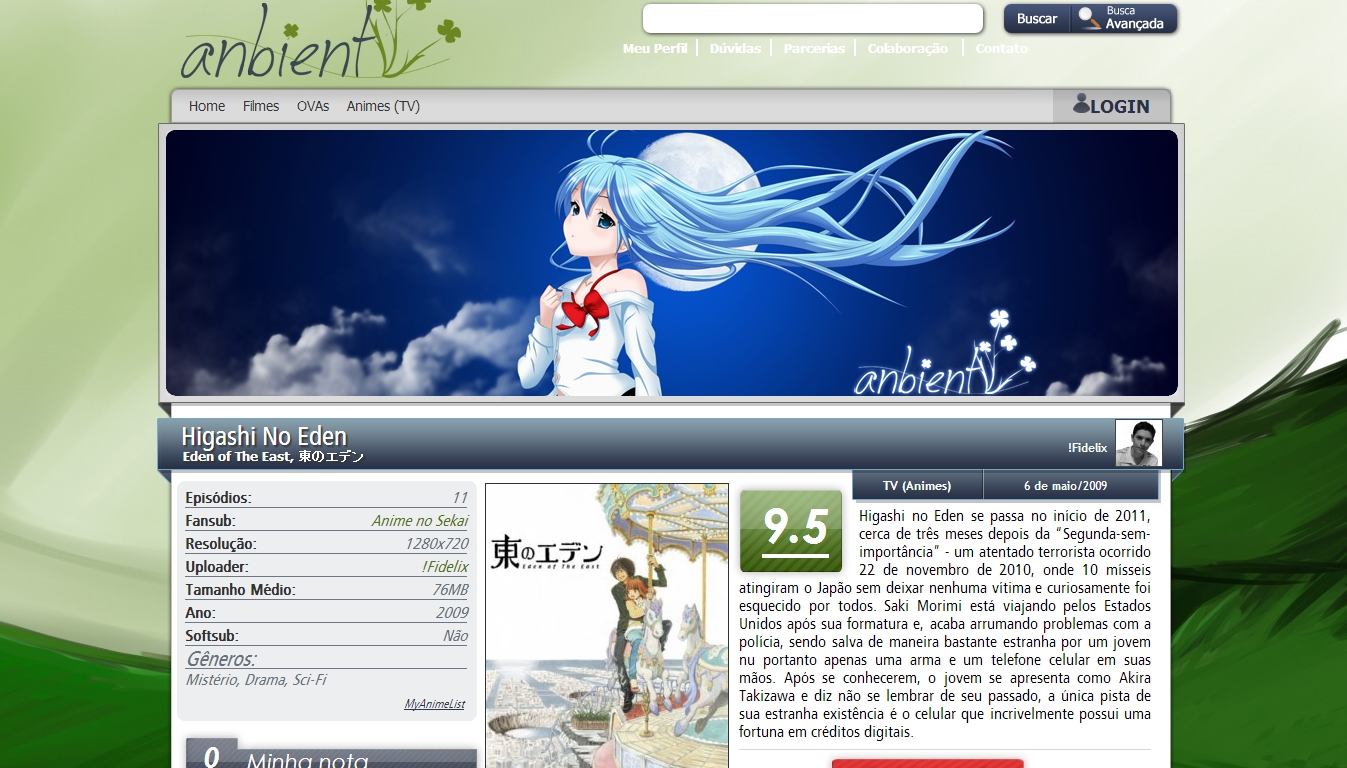Open Busca Avançada magnifier icon
This screenshot has width=1347, height=768.
1087,19
